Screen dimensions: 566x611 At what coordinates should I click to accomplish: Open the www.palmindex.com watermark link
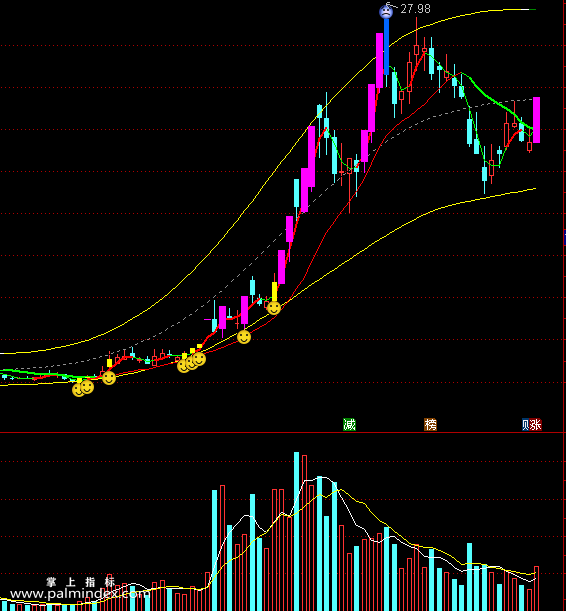[x=79, y=594]
